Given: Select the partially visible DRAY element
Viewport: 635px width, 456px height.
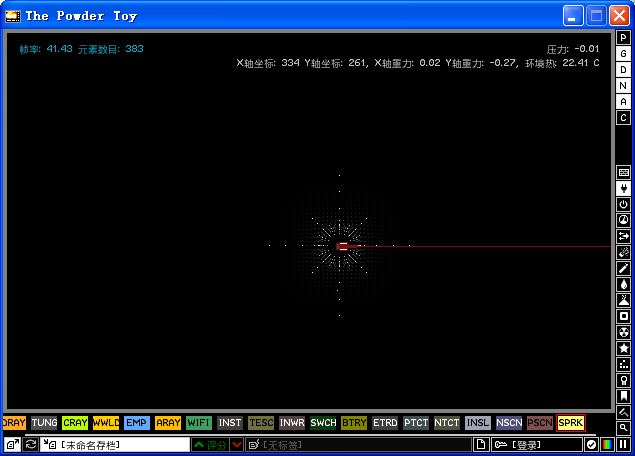Looking at the screenshot, I should point(14,423).
